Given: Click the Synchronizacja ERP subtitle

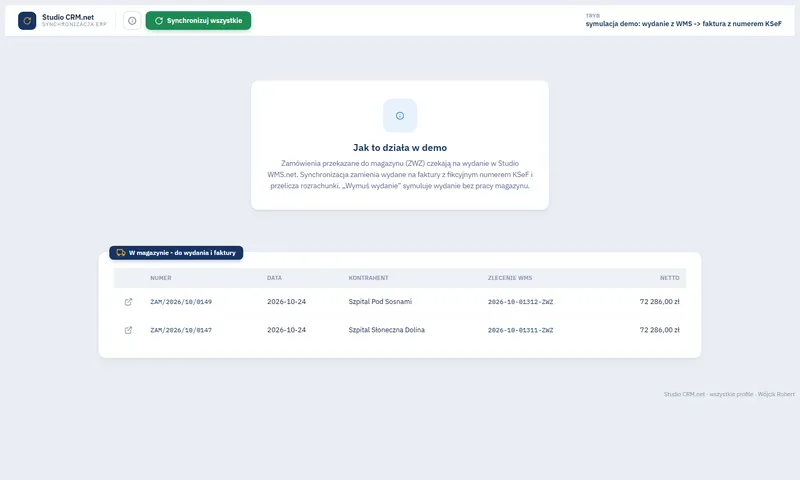Looking at the screenshot, I should tap(74, 24).
